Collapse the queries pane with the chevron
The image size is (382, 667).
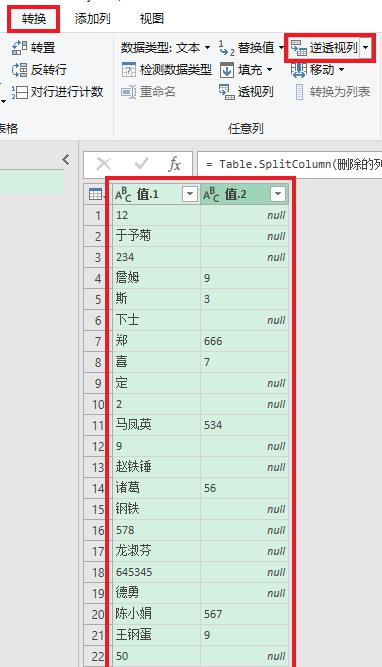click(66, 160)
